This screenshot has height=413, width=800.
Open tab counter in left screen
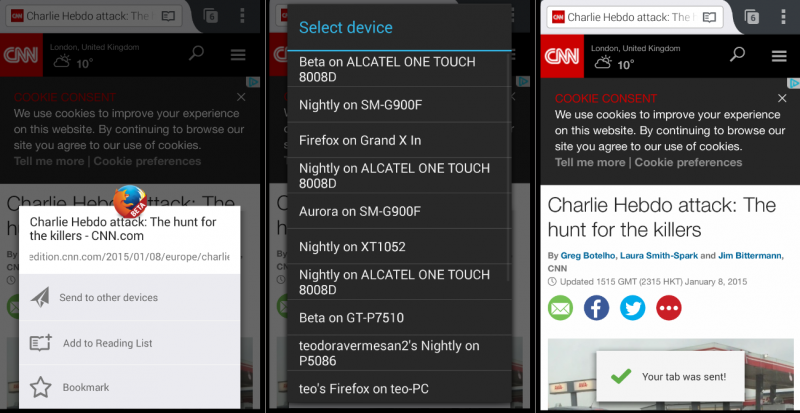pyautogui.click(x=210, y=16)
